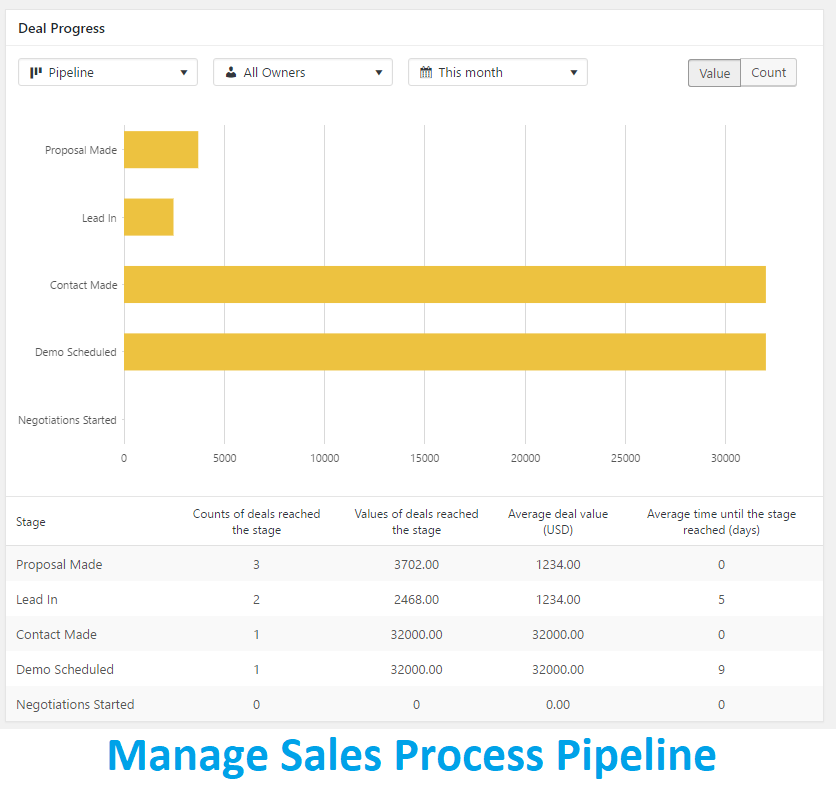Open the This month date range arrow

tap(574, 72)
